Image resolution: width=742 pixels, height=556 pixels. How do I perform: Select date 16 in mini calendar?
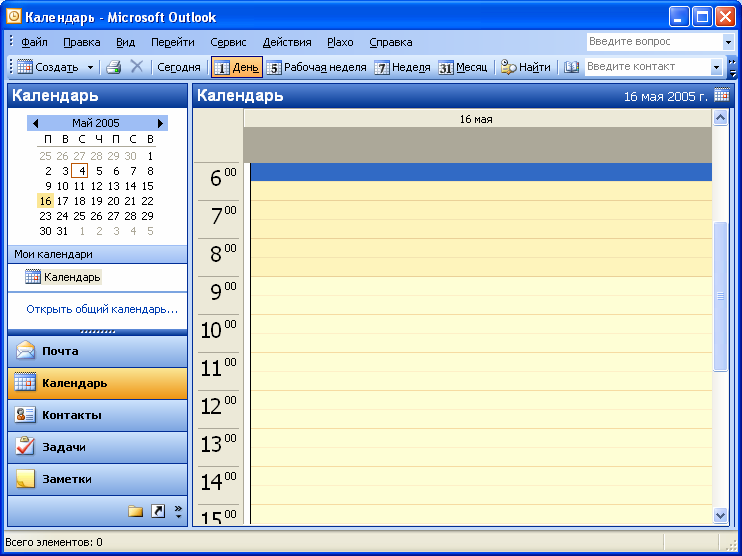(x=45, y=201)
